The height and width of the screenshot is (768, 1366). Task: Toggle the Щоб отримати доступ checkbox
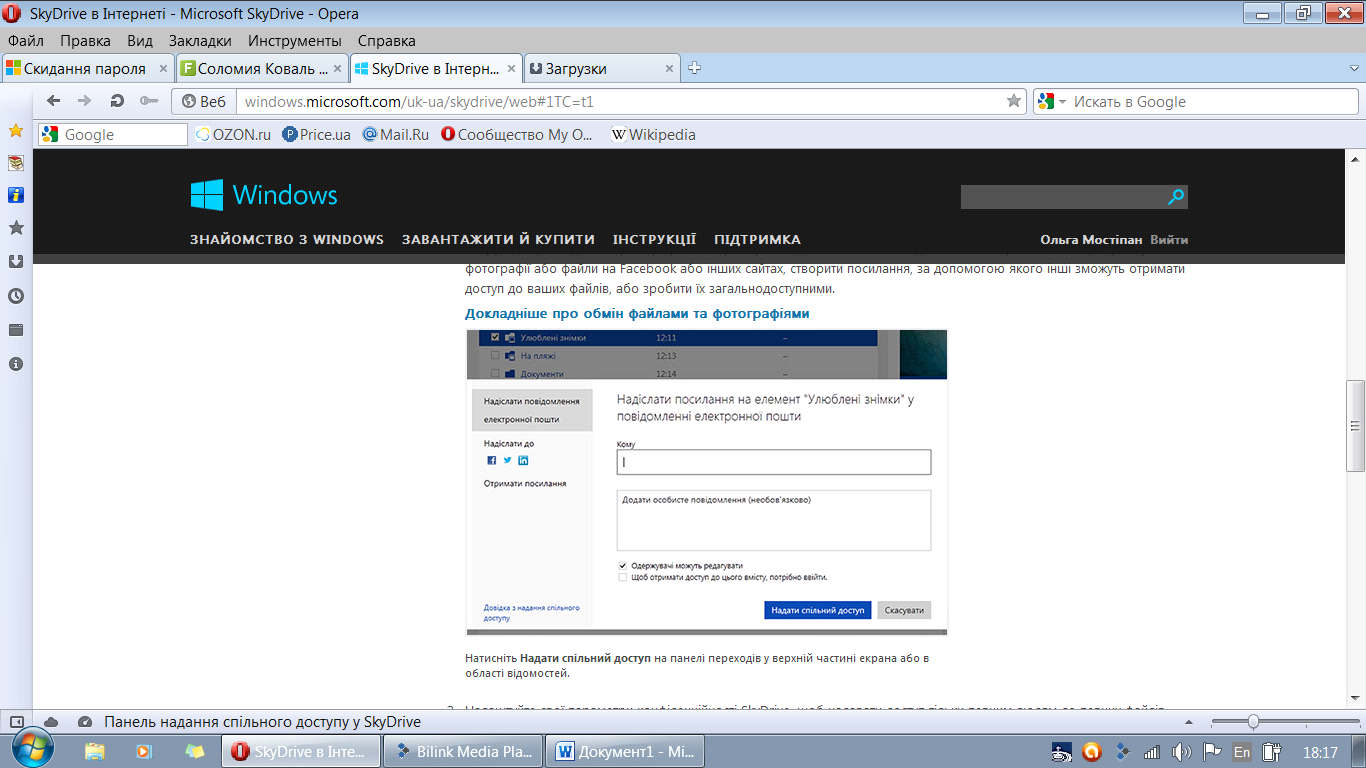[622, 577]
